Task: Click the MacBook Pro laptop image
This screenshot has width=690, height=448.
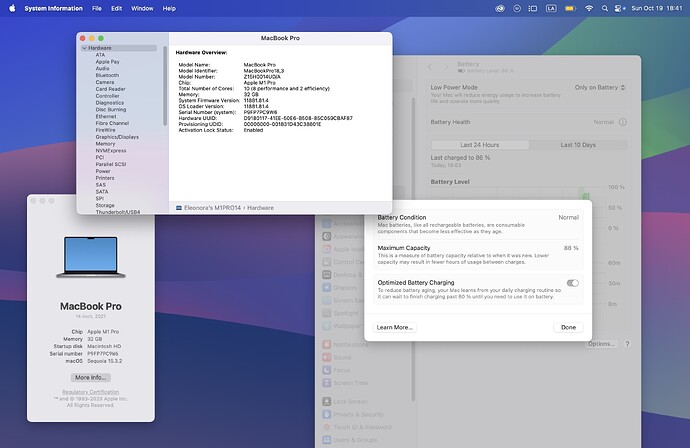Action: (x=92, y=257)
